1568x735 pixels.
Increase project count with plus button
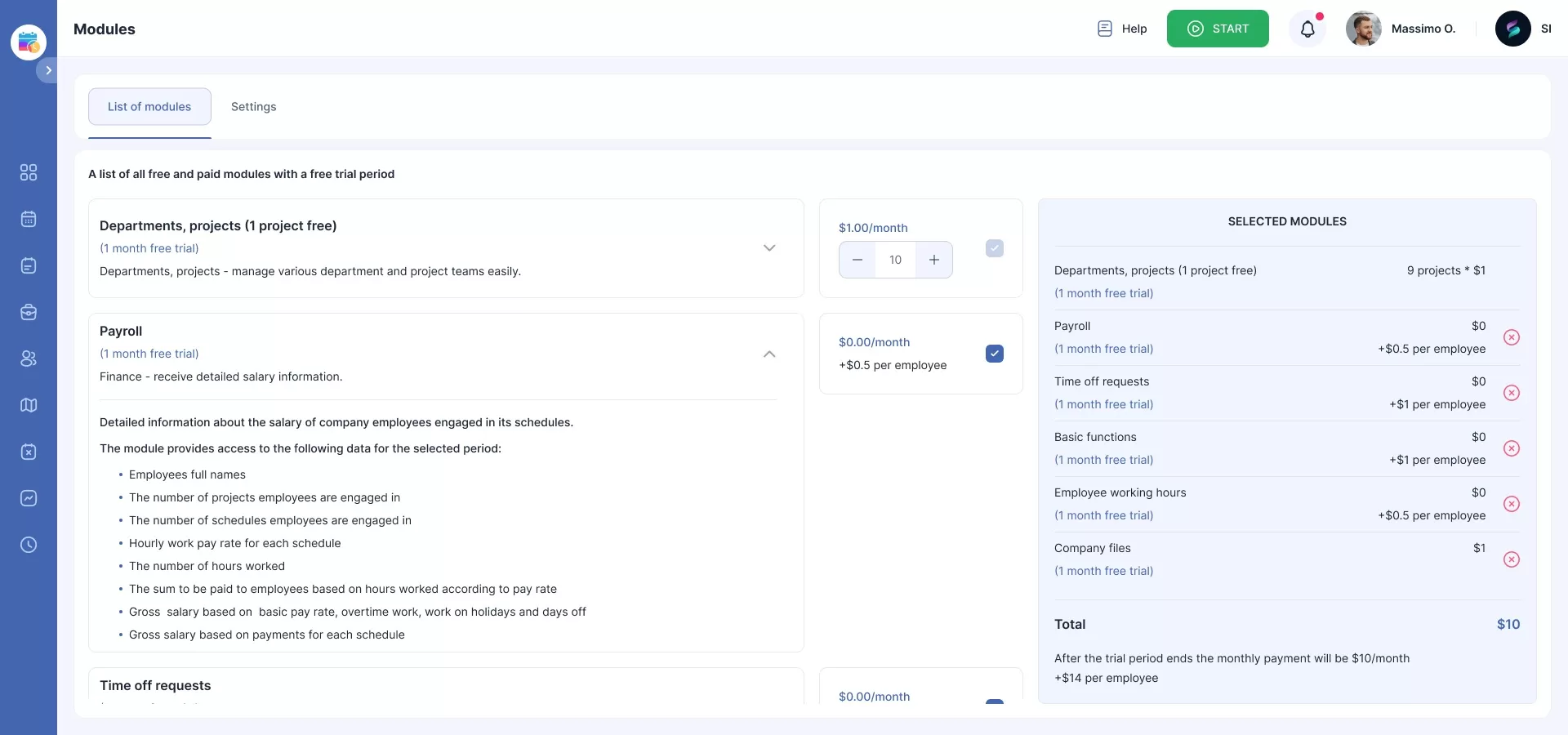tap(934, 260)
